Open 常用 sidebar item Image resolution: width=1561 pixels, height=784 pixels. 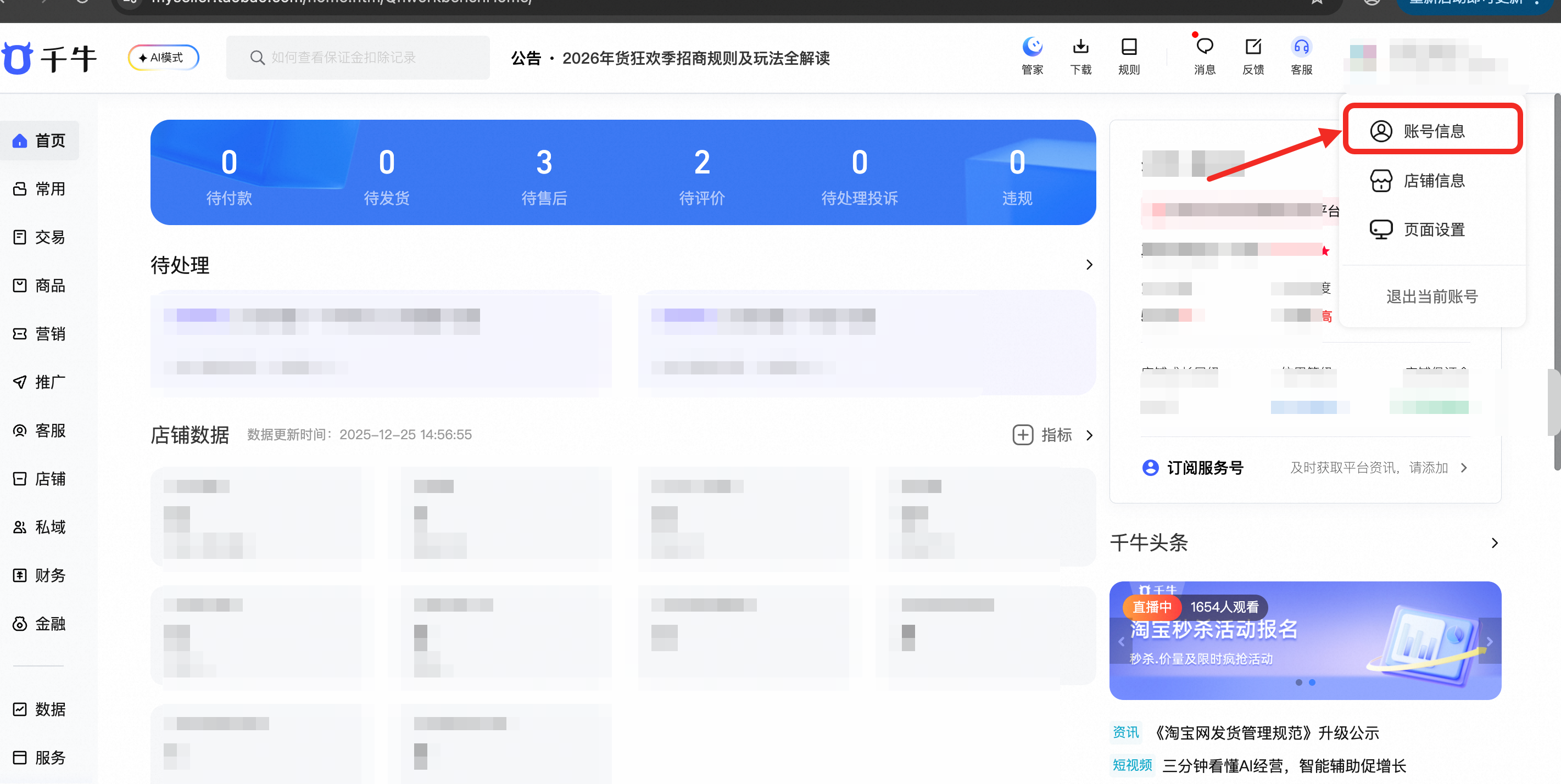point(40,189)
